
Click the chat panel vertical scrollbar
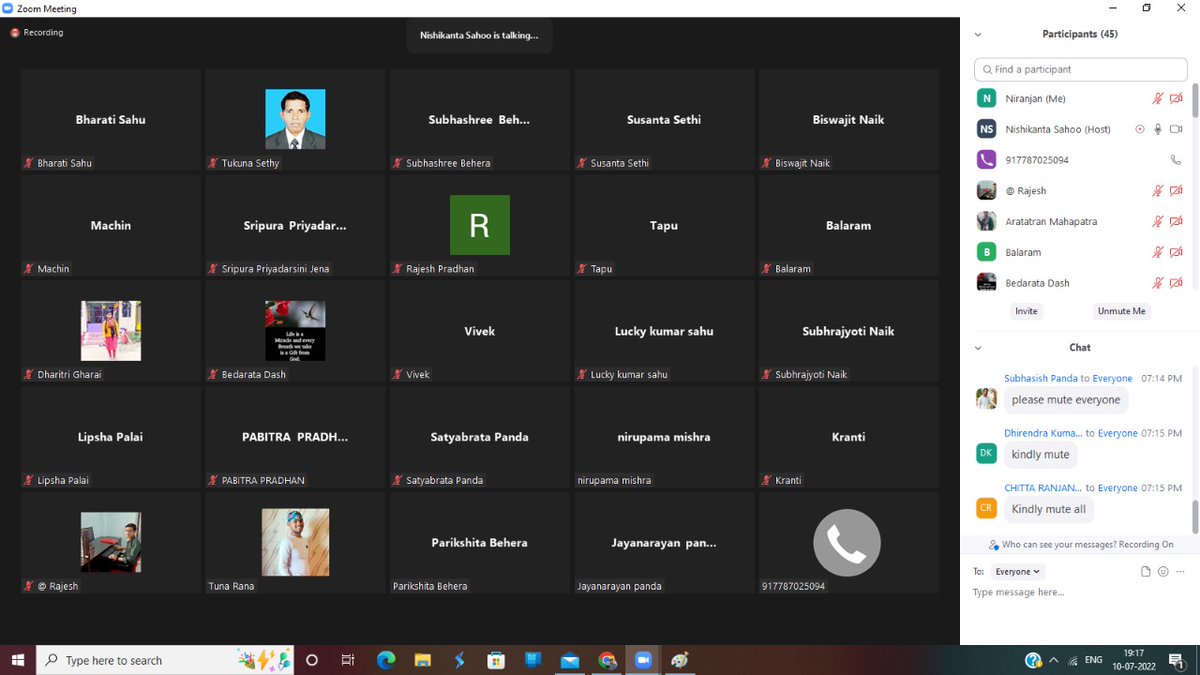point(1194,516)
